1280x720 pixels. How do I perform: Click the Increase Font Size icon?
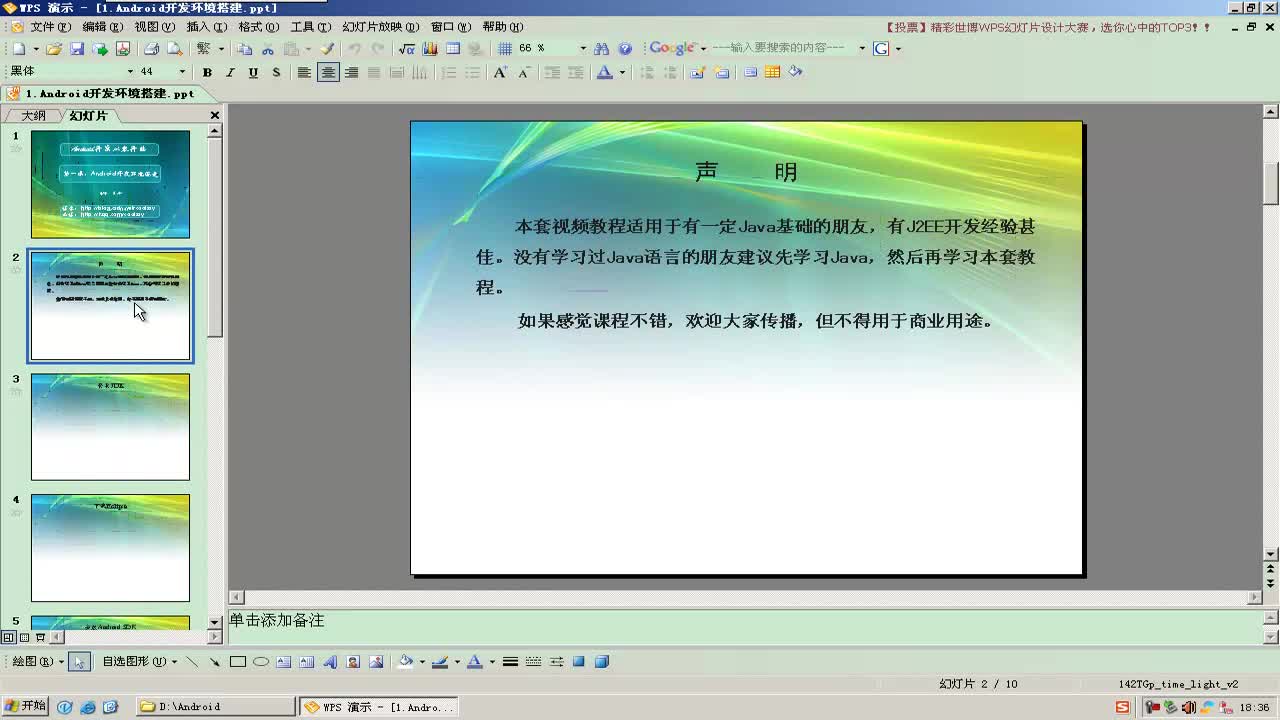[x=500, y=72]
